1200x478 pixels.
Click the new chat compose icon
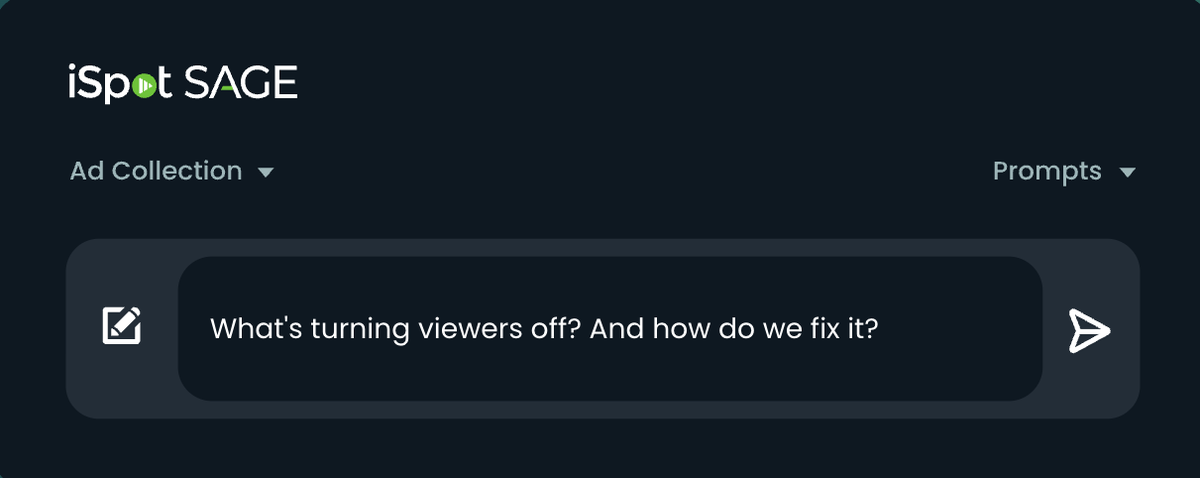point(122,326)
